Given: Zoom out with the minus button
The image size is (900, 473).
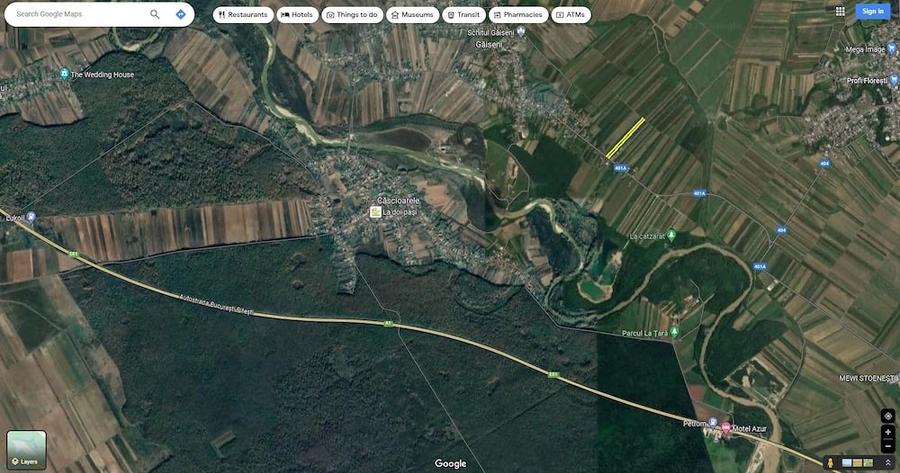Looking at the screenshot, I should click(x=887, y=445).
